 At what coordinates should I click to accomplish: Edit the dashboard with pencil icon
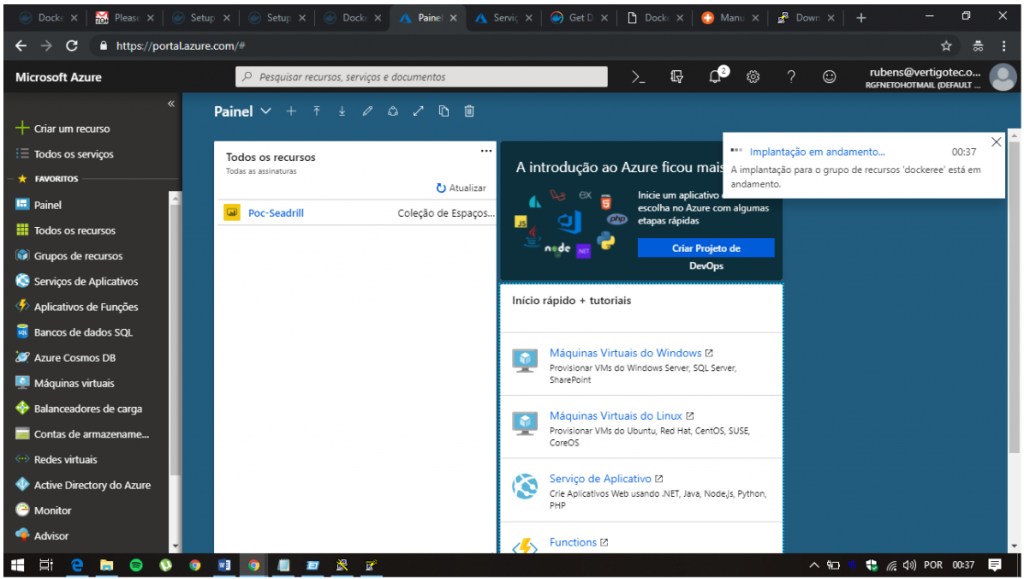pyautogui.click(x=367, y=112)
